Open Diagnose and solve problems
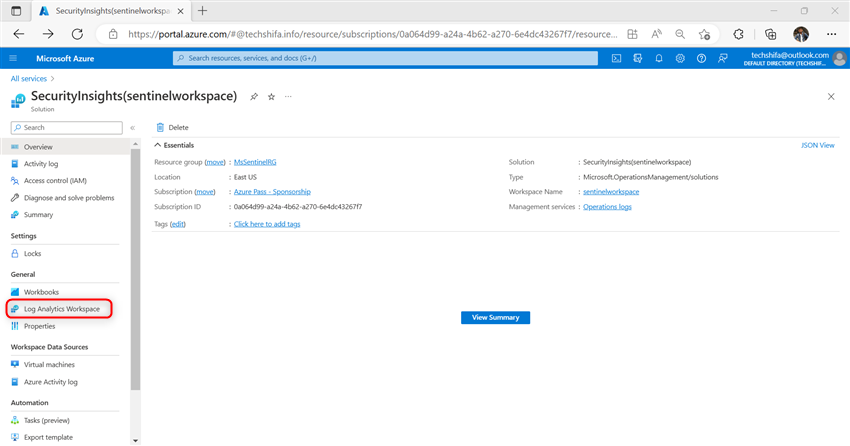Screen dimensions: 850x446 coord(65,198)
